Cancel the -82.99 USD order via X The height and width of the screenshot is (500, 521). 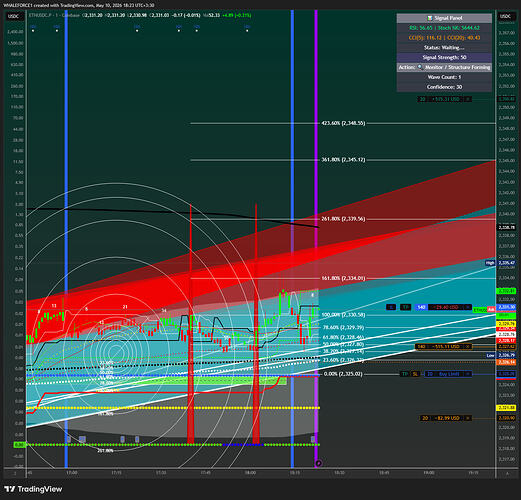(468, 418)
